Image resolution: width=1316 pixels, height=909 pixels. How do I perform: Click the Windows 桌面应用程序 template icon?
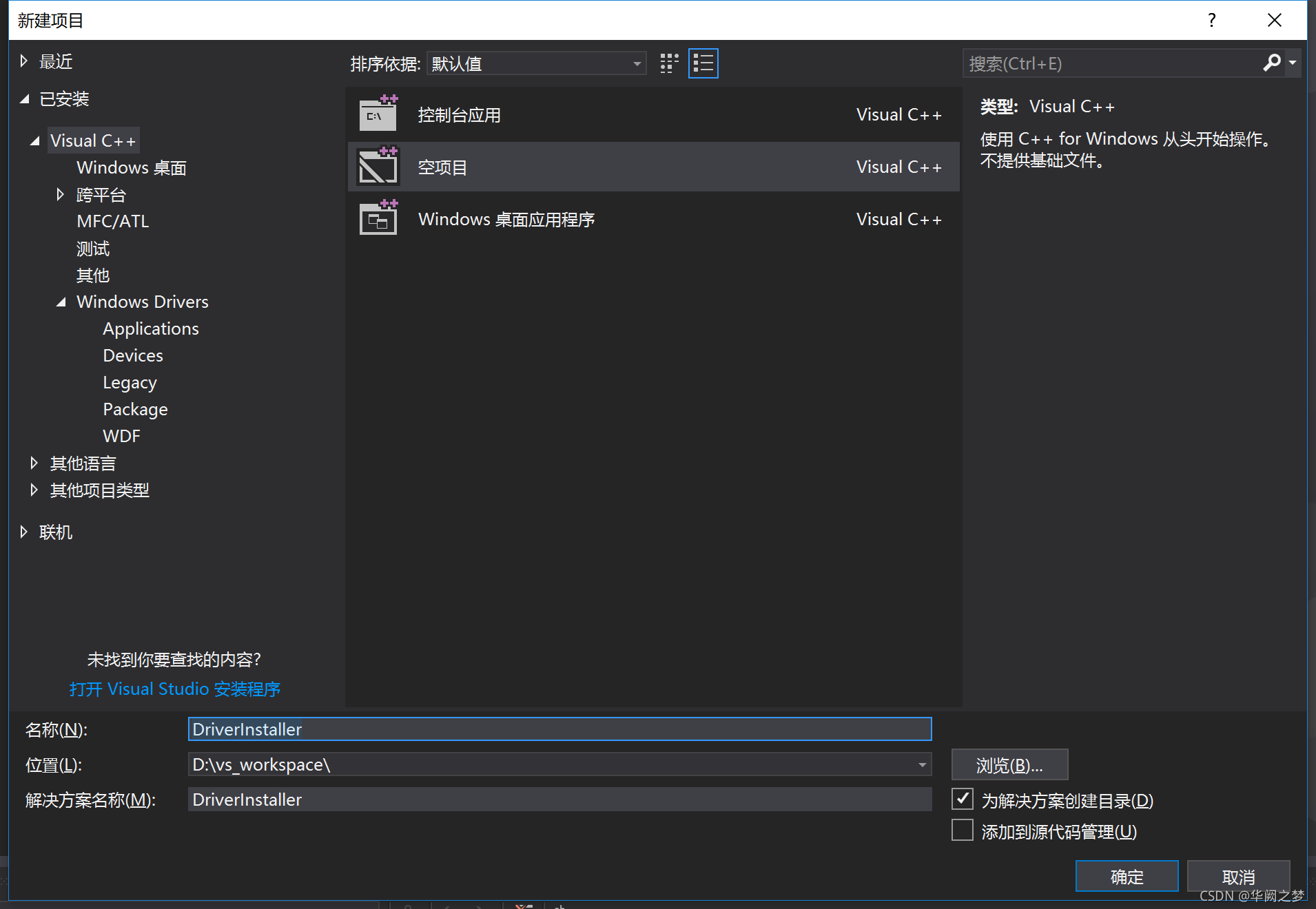coord(378,218)
